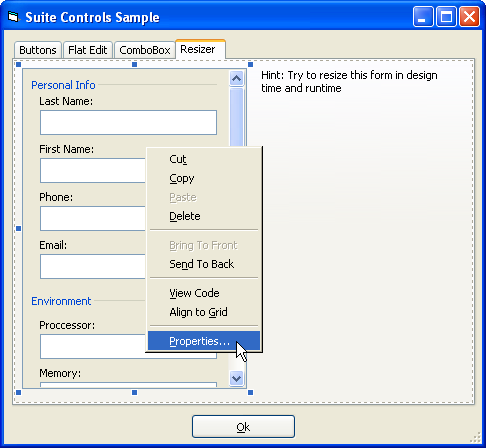Image resolution: width=486 pixels, height=448 pixels.
Task: Click the scroll down arrow of the form panel
Action: pos(237,378)
